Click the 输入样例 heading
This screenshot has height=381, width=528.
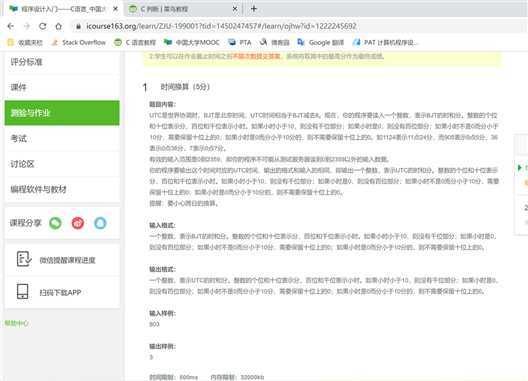[162, 313]
